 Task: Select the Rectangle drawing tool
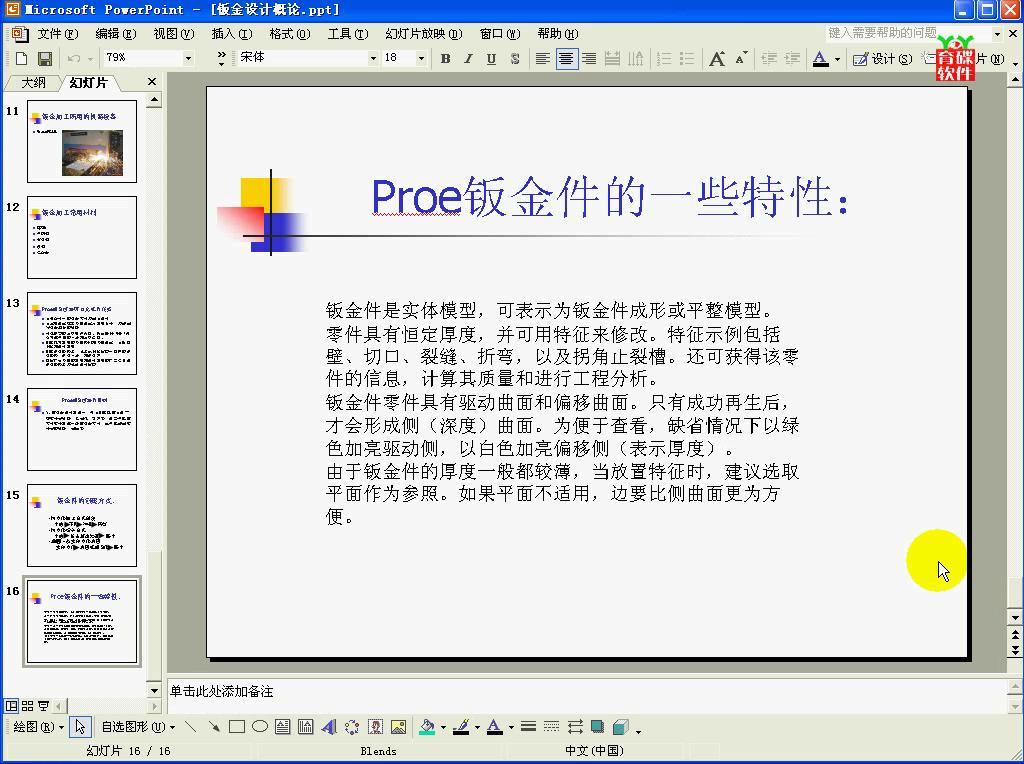(237, 727)
